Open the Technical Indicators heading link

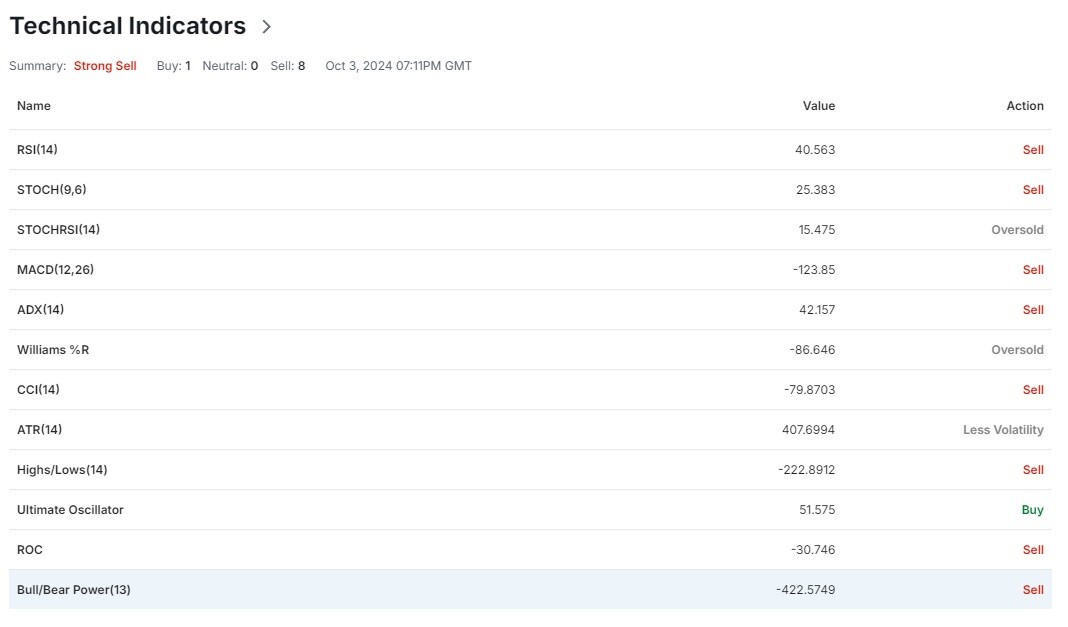(x=127, y=26)
